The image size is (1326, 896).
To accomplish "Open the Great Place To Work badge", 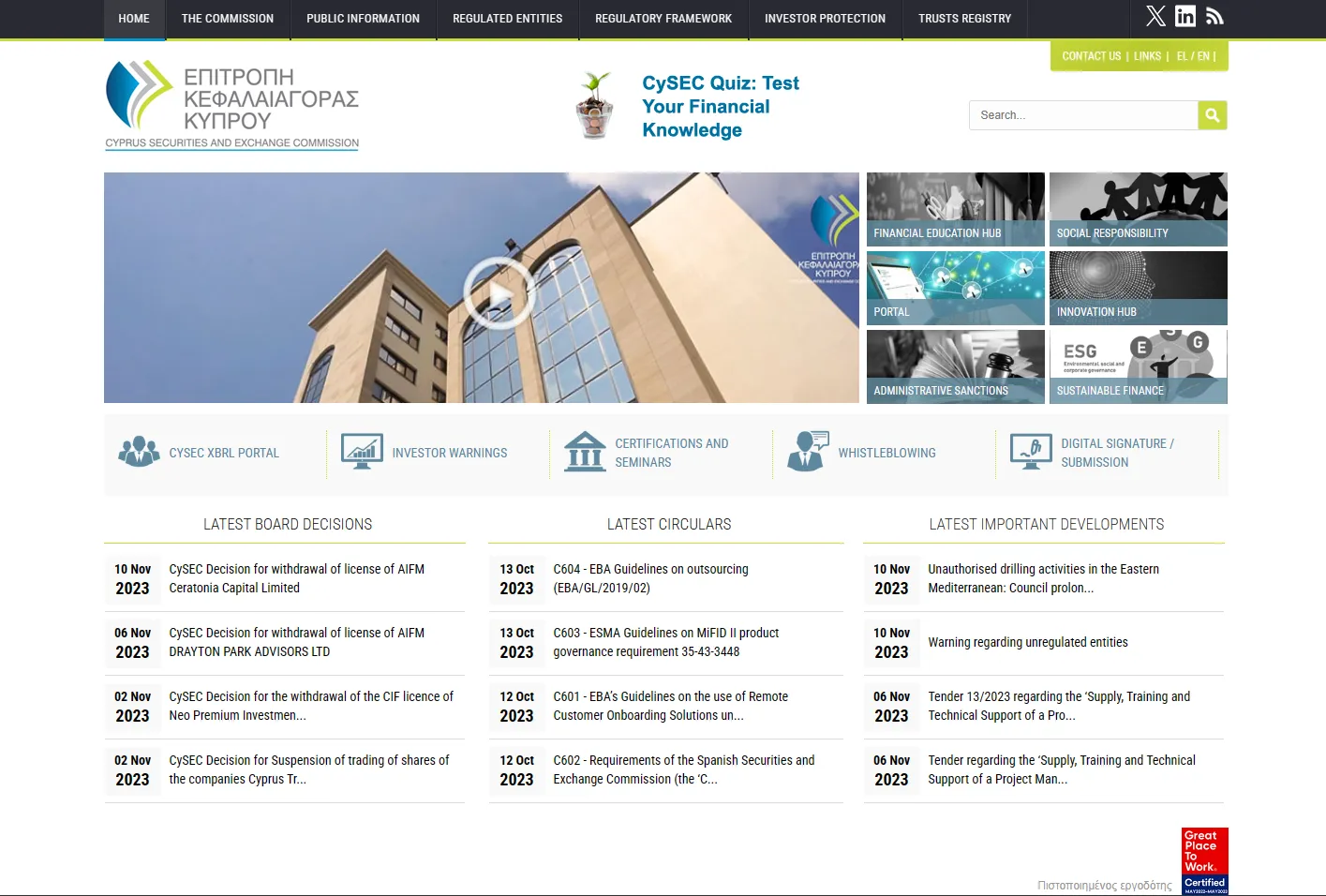I will (1205, 861).
